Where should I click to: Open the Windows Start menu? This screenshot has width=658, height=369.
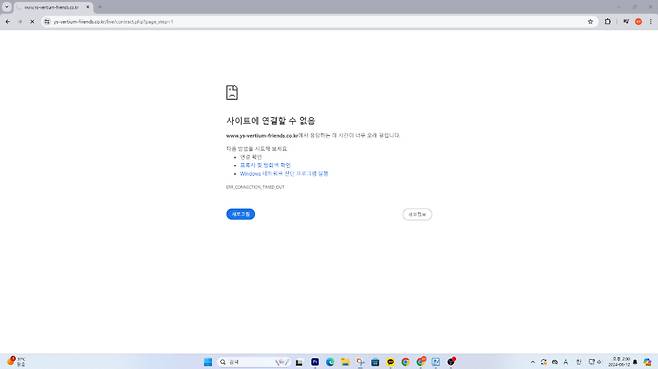208,362
